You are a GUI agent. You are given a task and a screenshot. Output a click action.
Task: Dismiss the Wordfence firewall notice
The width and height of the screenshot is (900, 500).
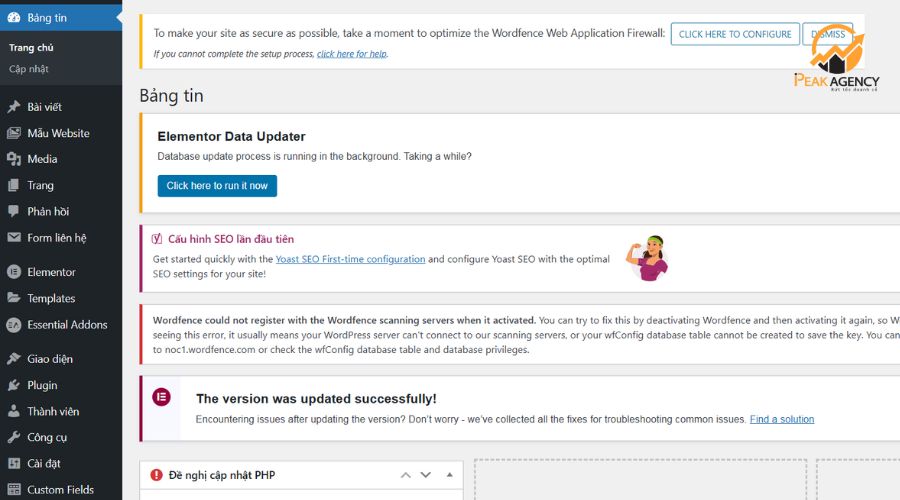click(828, 34)
